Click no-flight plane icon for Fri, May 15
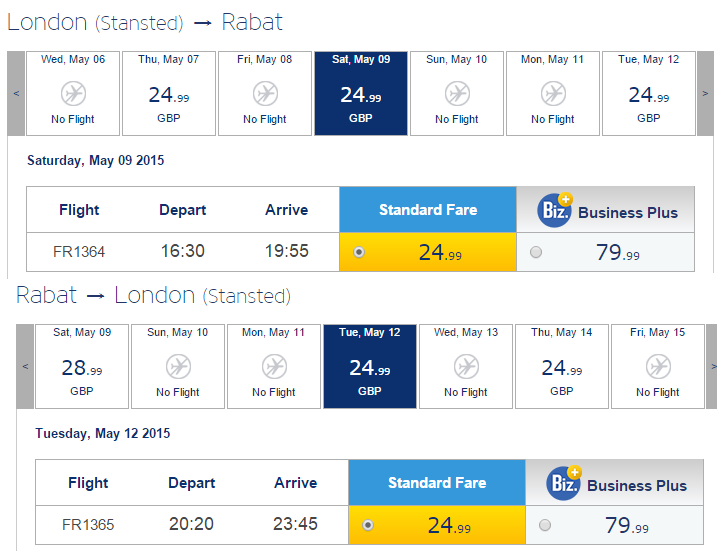 click(658, 367)
